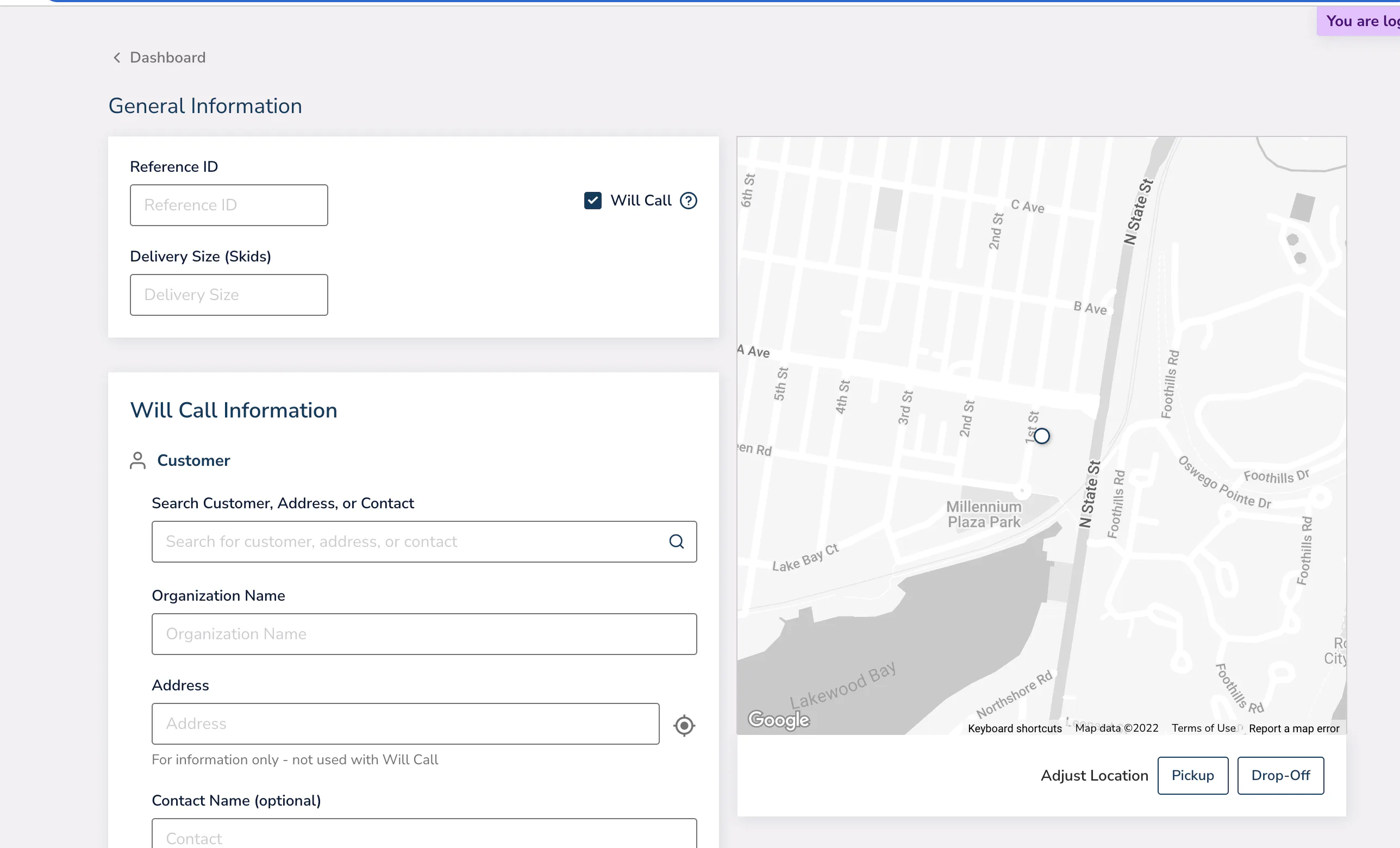Click the circular location marker on map
The image size is (1400, 848).
point(1041,436)
